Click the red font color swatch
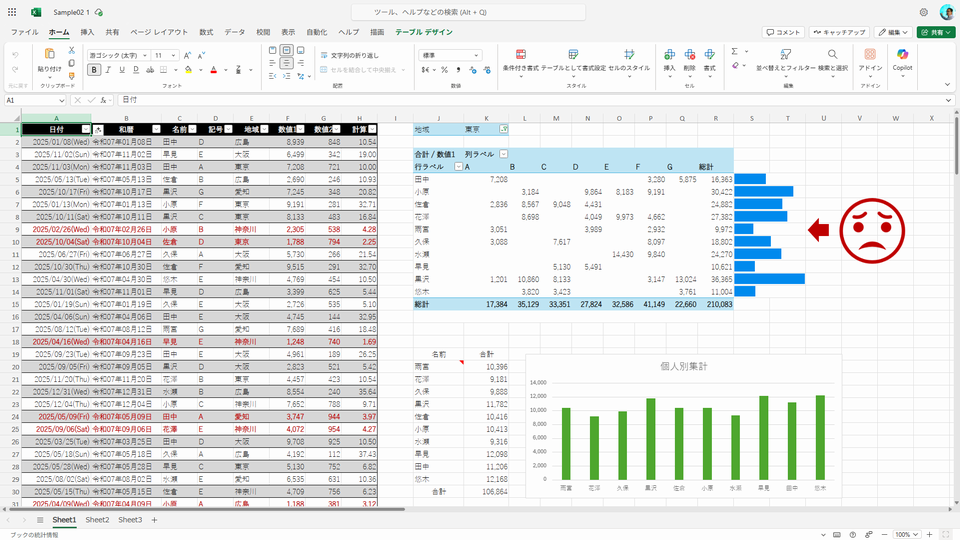Image resolution: width=960 pixels, height=540 pixels. pyautogui.click(x=213, y=70)
